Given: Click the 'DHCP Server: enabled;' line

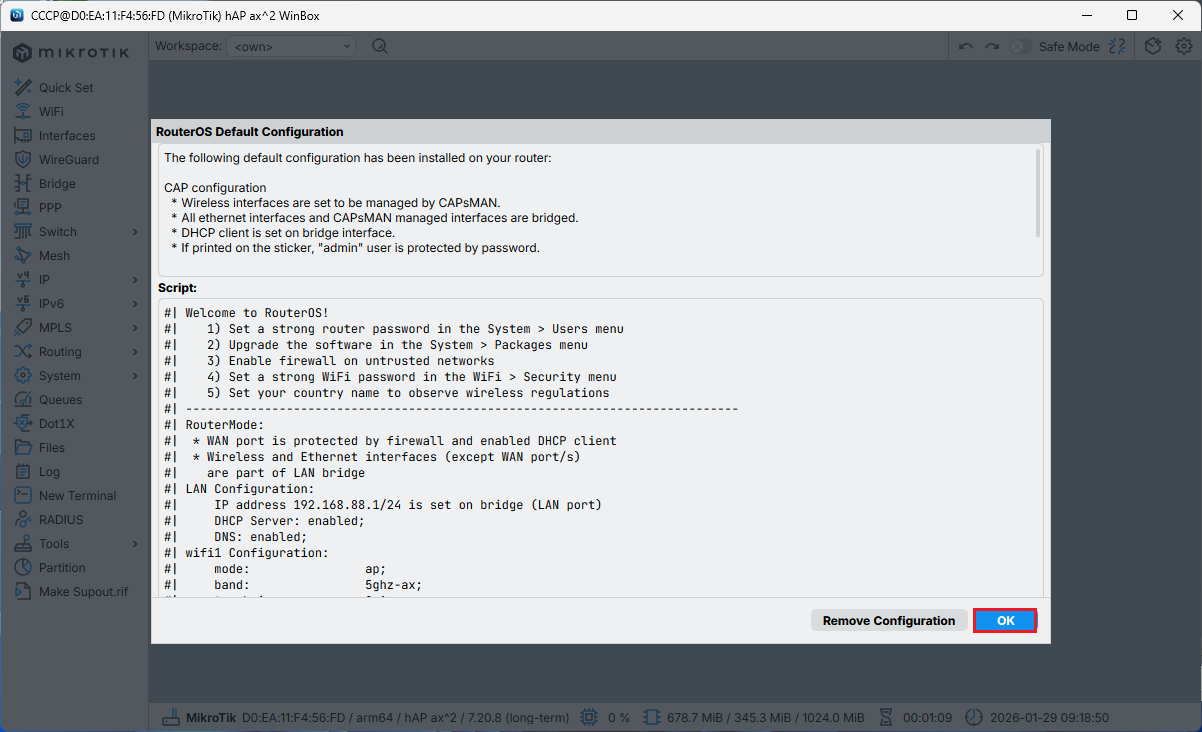Looking at the screenshot, I should (x=289, y=521).
